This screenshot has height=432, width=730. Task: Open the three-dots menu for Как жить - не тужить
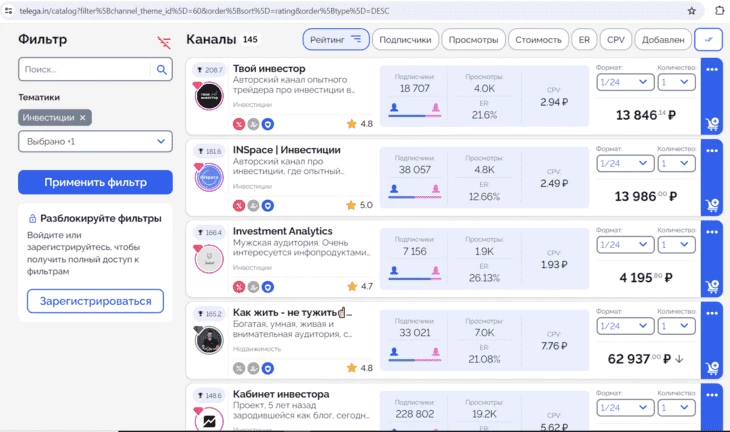pos(712,313)
